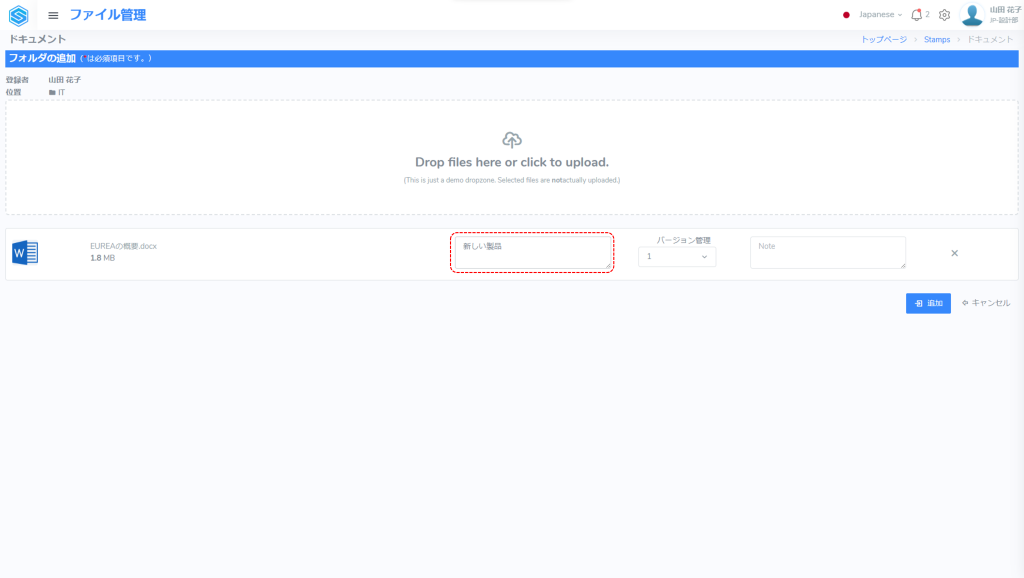Click the EUREAの概要.docx file name
This screenshot has height=578, width=1024.
[x=123, y=246]
